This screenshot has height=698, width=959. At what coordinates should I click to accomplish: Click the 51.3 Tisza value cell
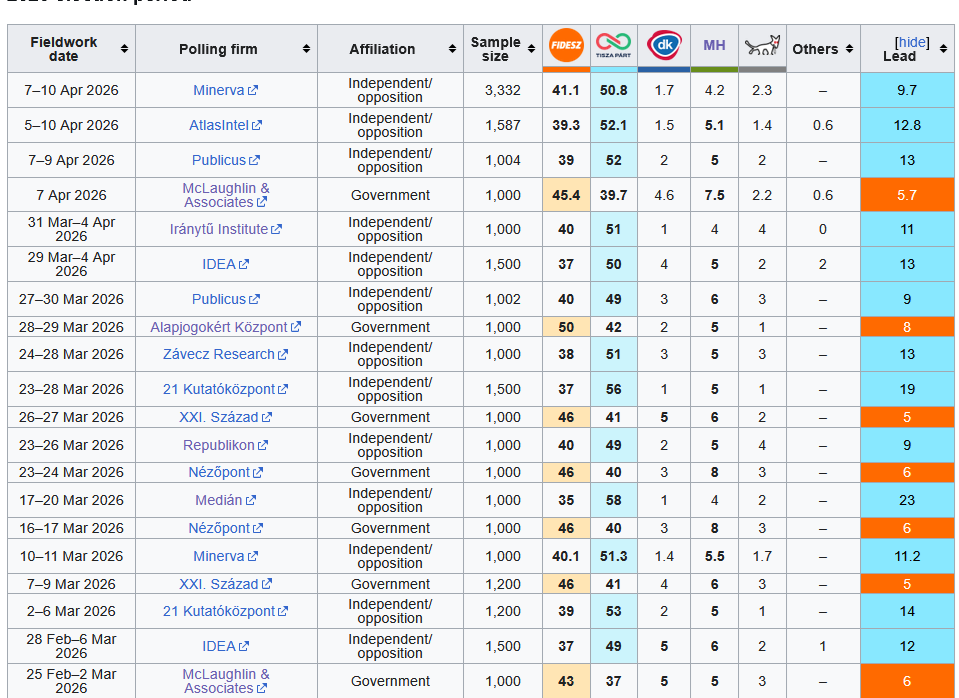tap(613, 556)
